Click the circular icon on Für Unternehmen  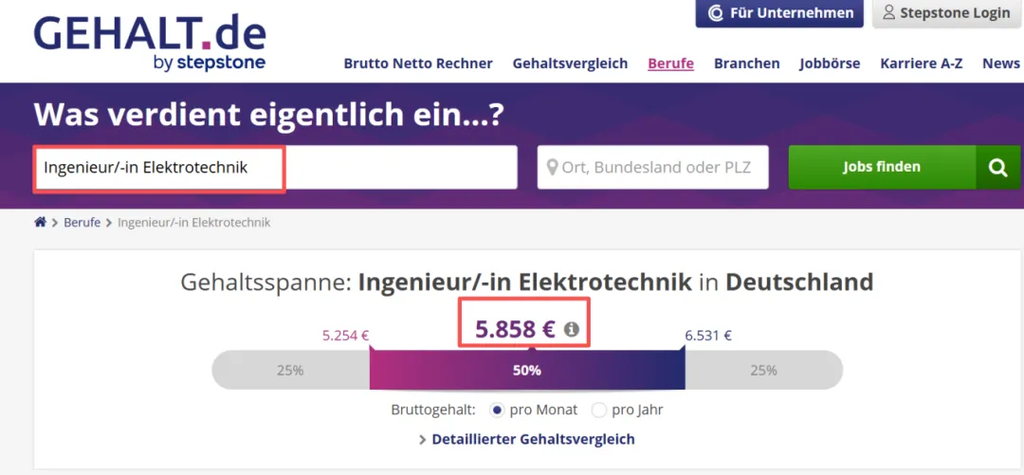[716, 13]
